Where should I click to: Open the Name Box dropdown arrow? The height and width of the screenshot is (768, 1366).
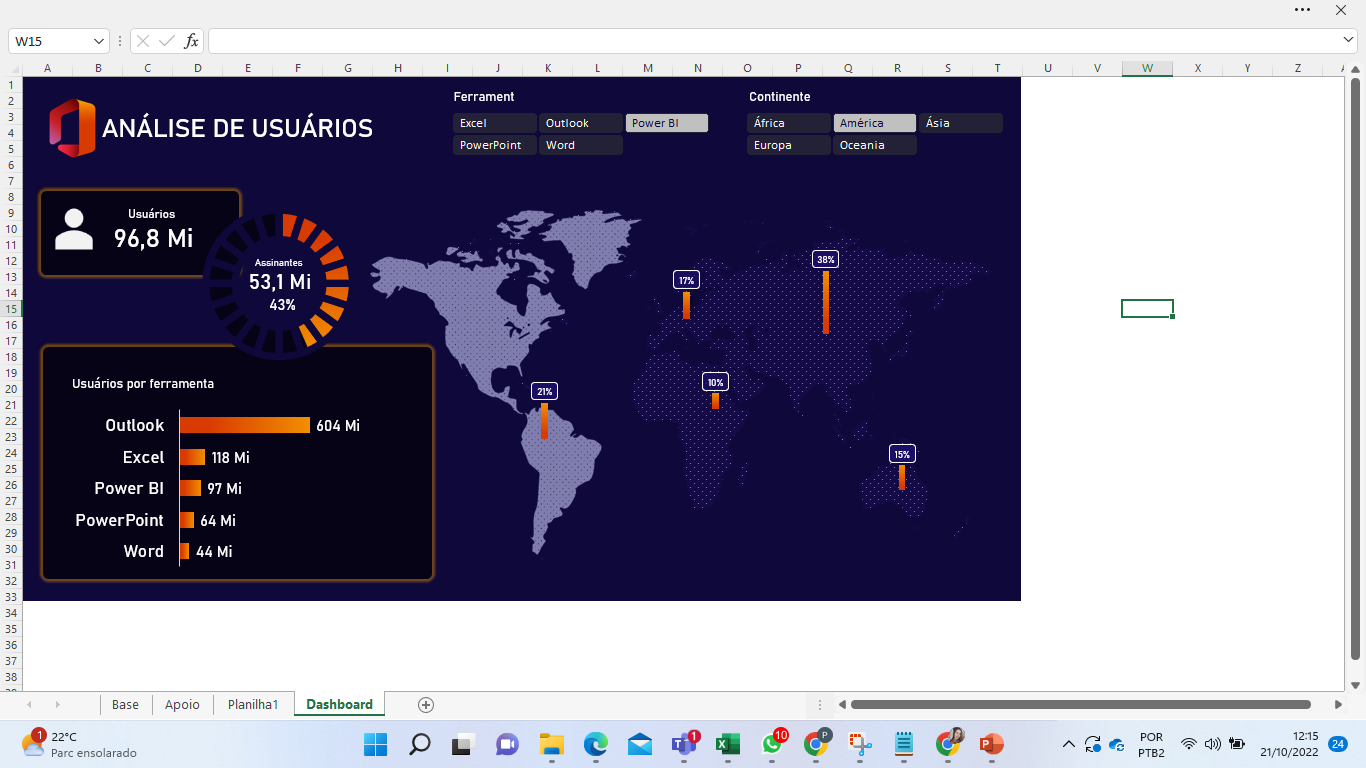click(98, 41)
